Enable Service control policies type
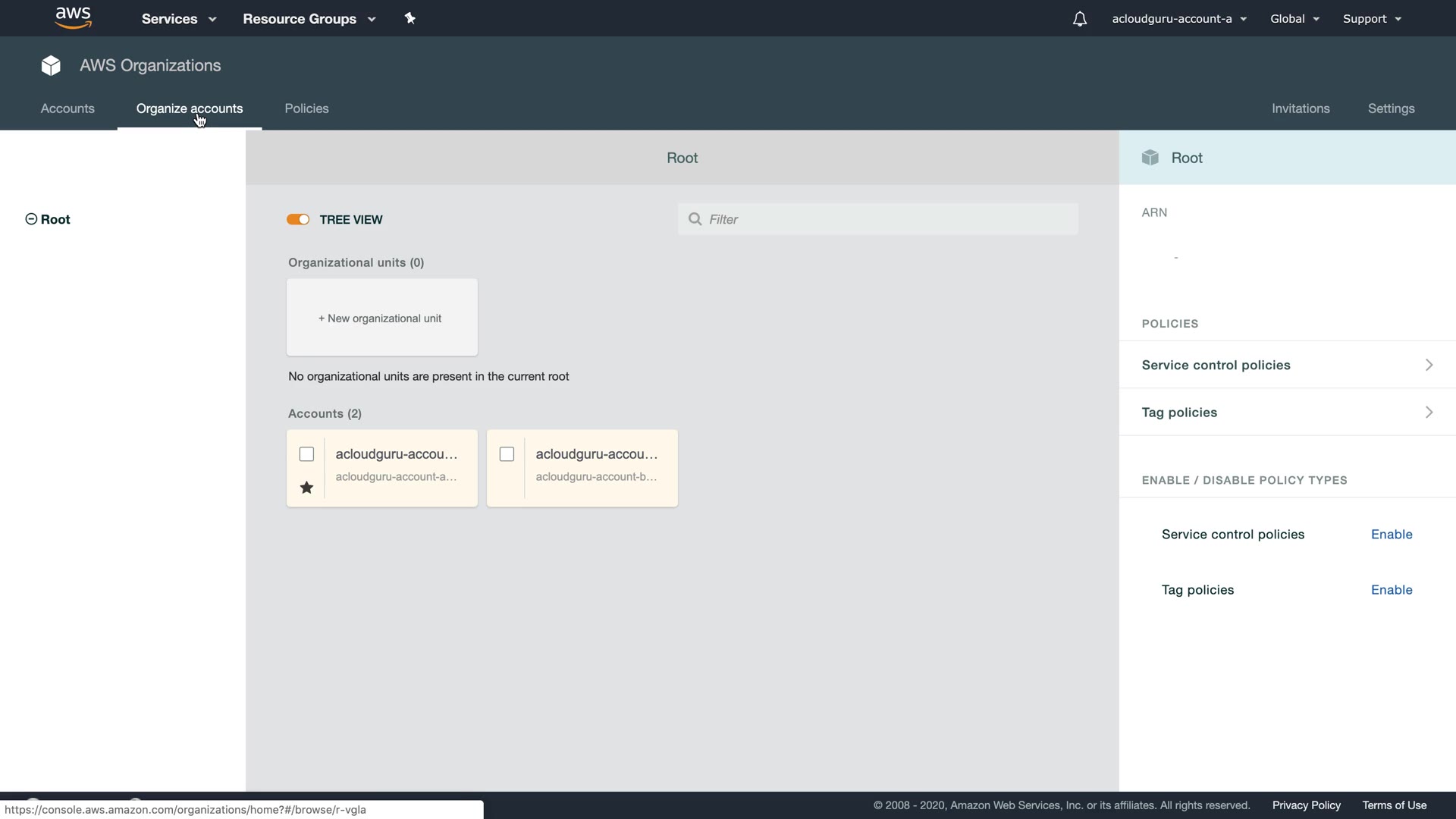This screenshot has height=819, width=1456. tap(1391, 535)
